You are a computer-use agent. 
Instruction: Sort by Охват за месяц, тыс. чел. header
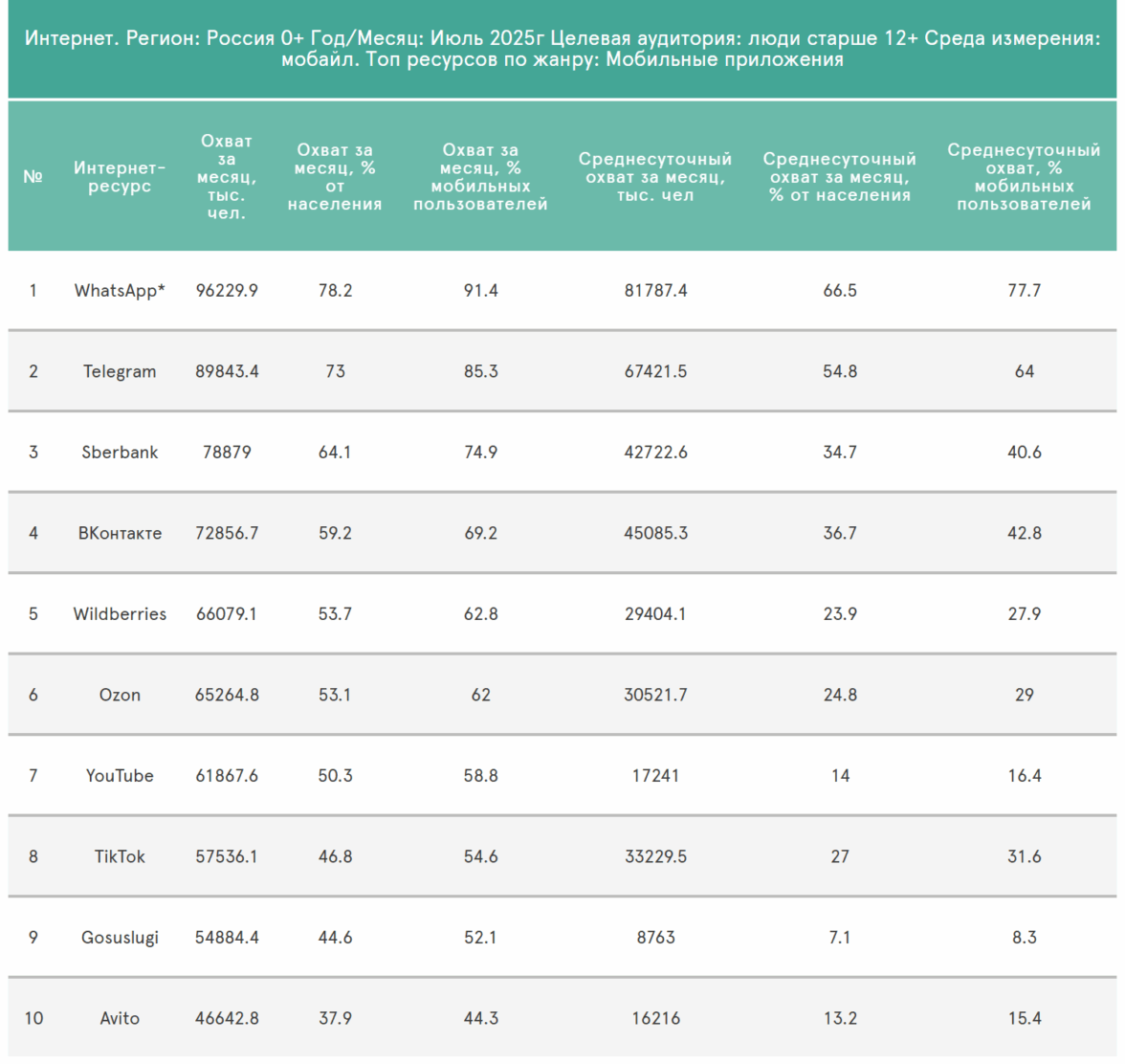coord(227,177)
